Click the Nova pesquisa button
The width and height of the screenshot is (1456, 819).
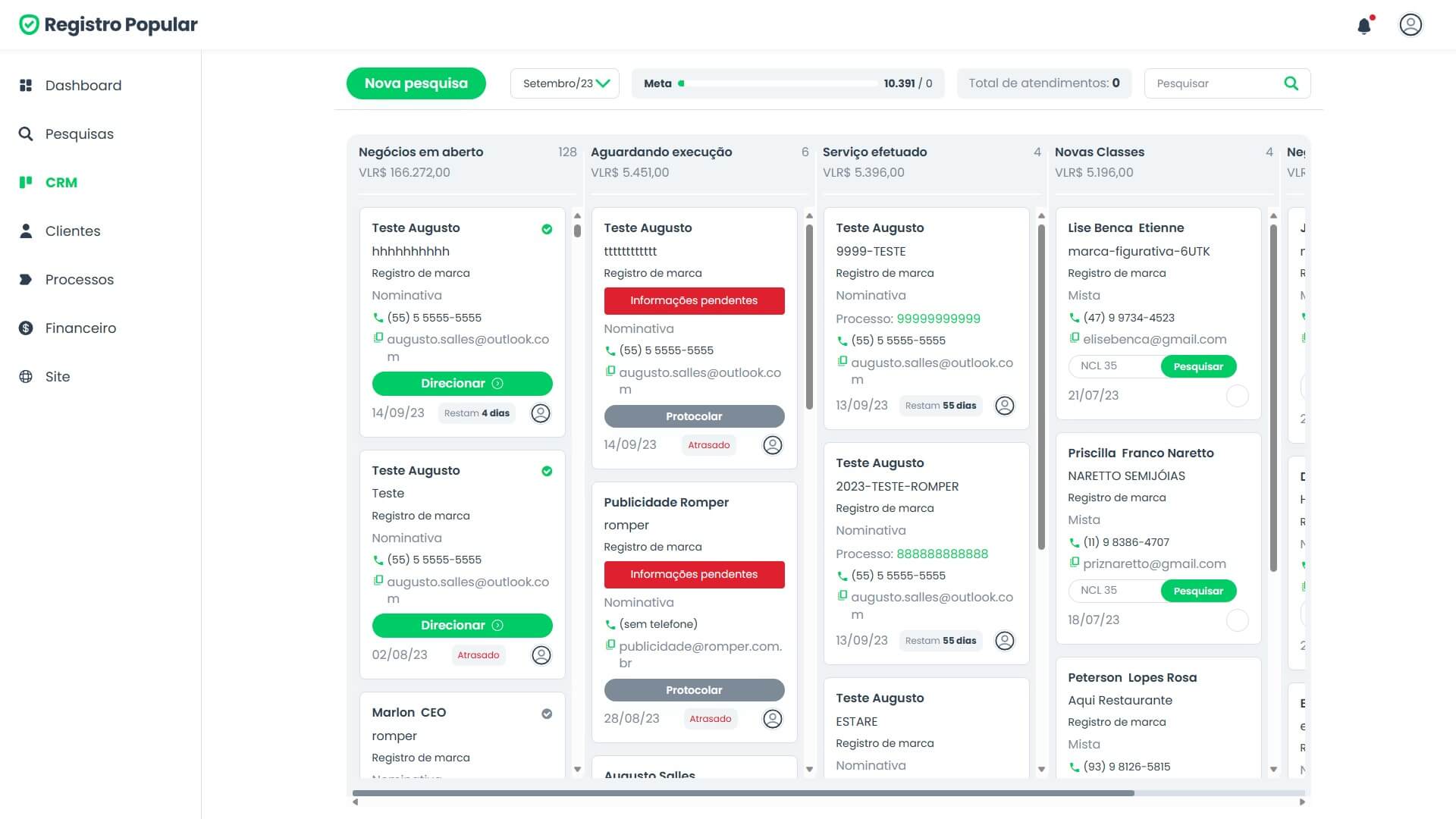416,83
